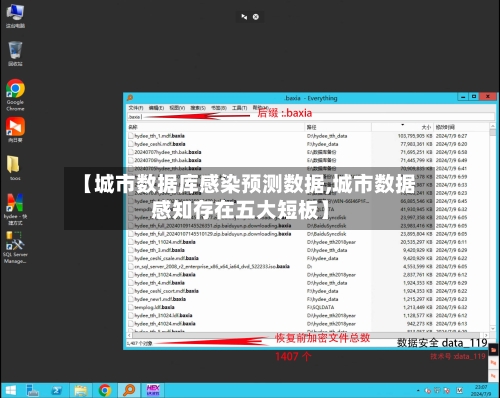
Task: Select hydee_tth_11024.mdf.baxia in the results
Action: click(x=165, y=242)
